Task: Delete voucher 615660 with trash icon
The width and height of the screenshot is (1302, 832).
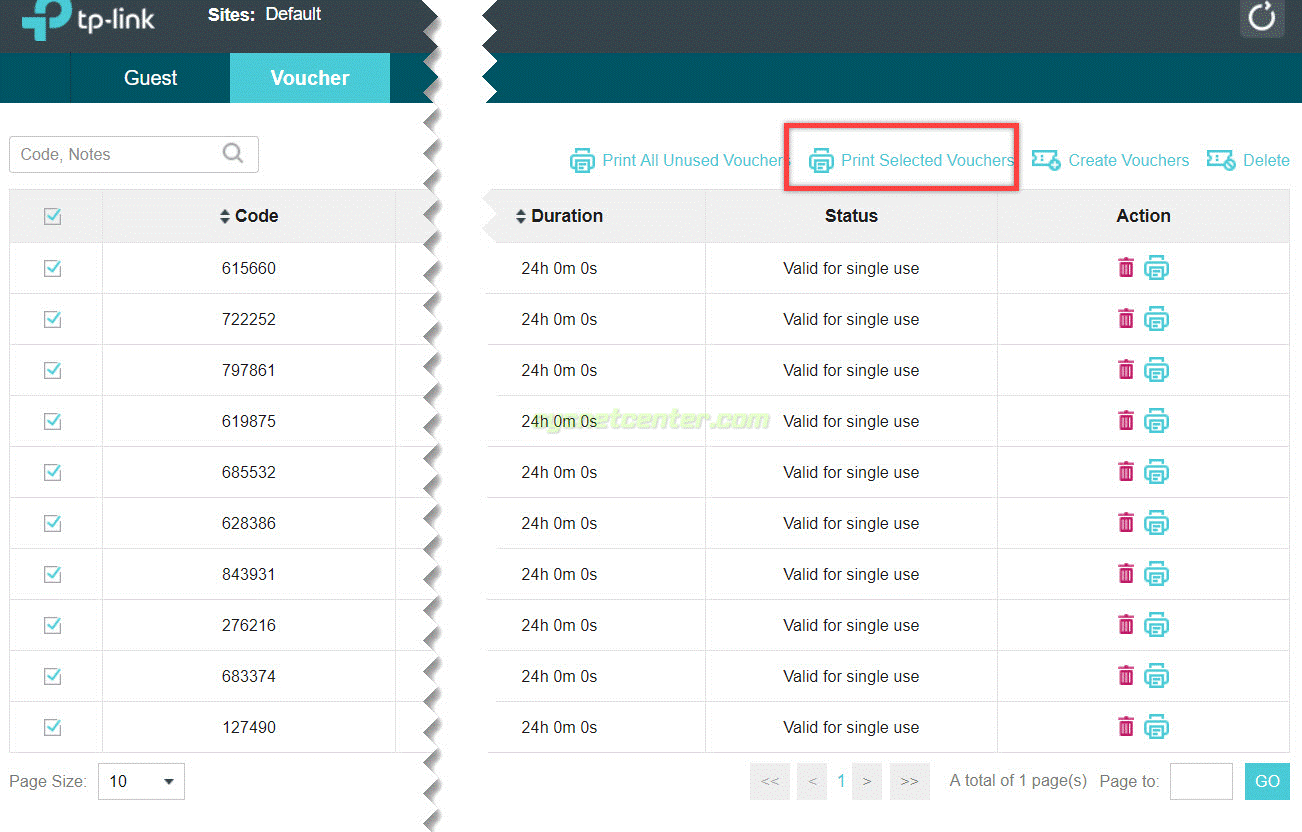Action: [x=1126, y=268]
